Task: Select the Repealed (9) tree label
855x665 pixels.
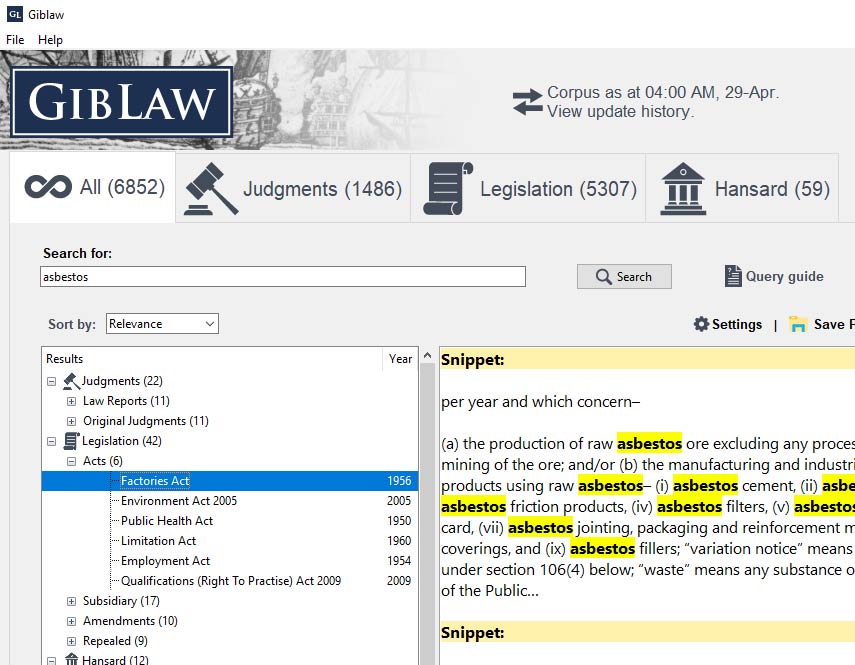Action: click(x=115, y=641)
